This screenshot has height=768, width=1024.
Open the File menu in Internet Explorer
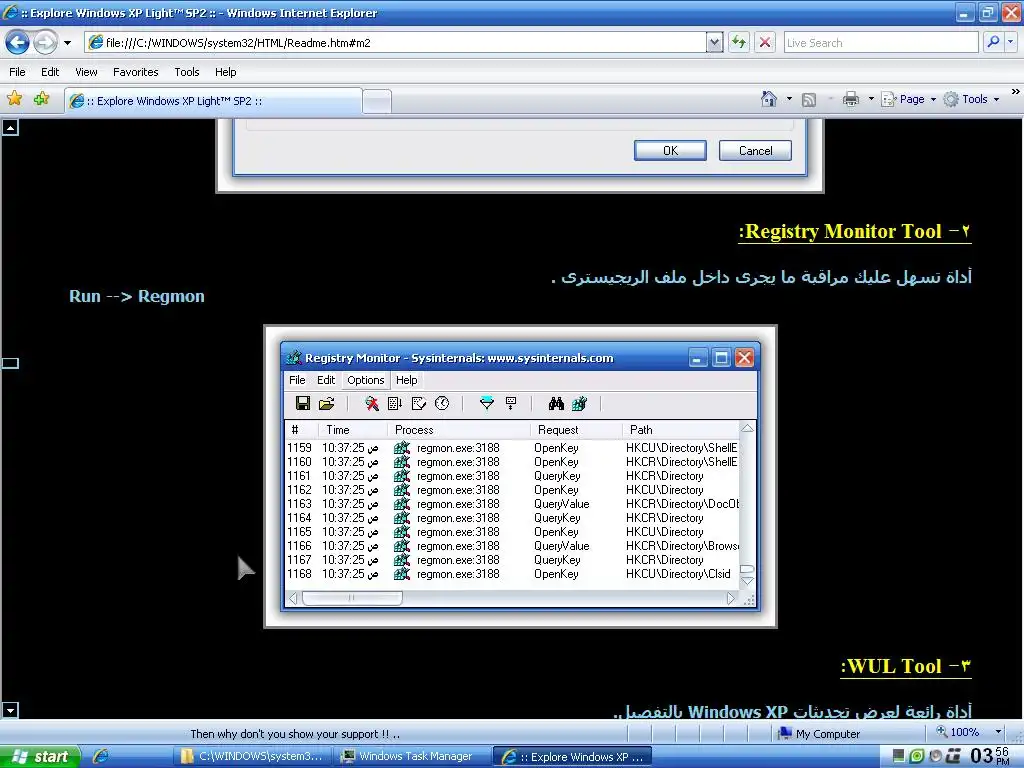click(18, 72)
